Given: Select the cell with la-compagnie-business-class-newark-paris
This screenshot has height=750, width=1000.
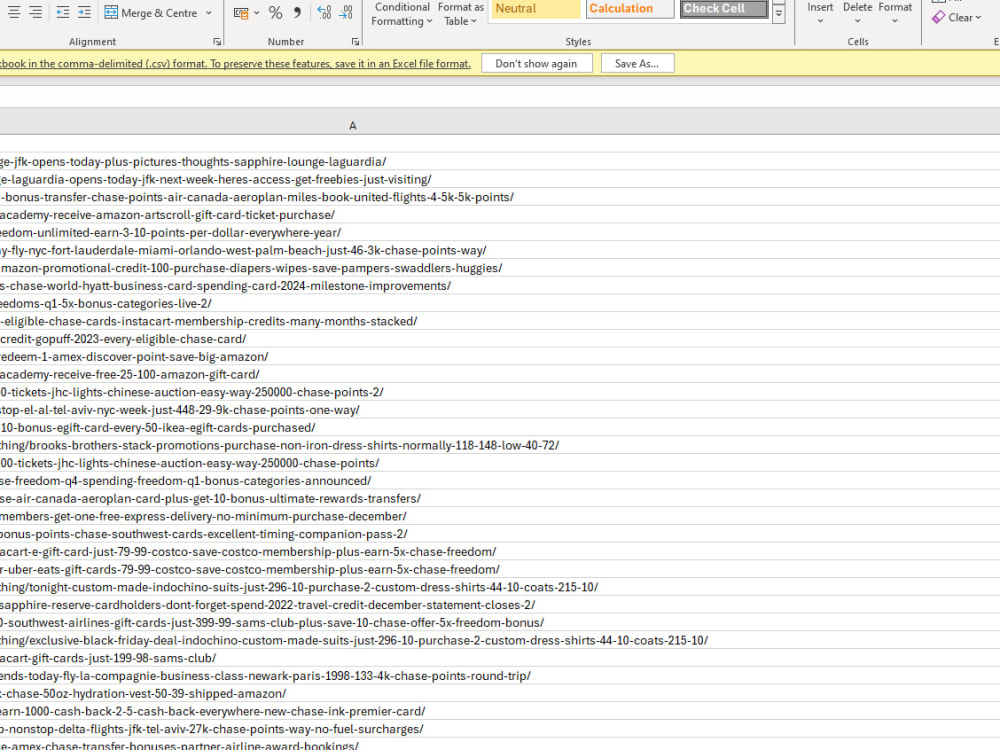Looking at the screenshot, I should point(500,676).
